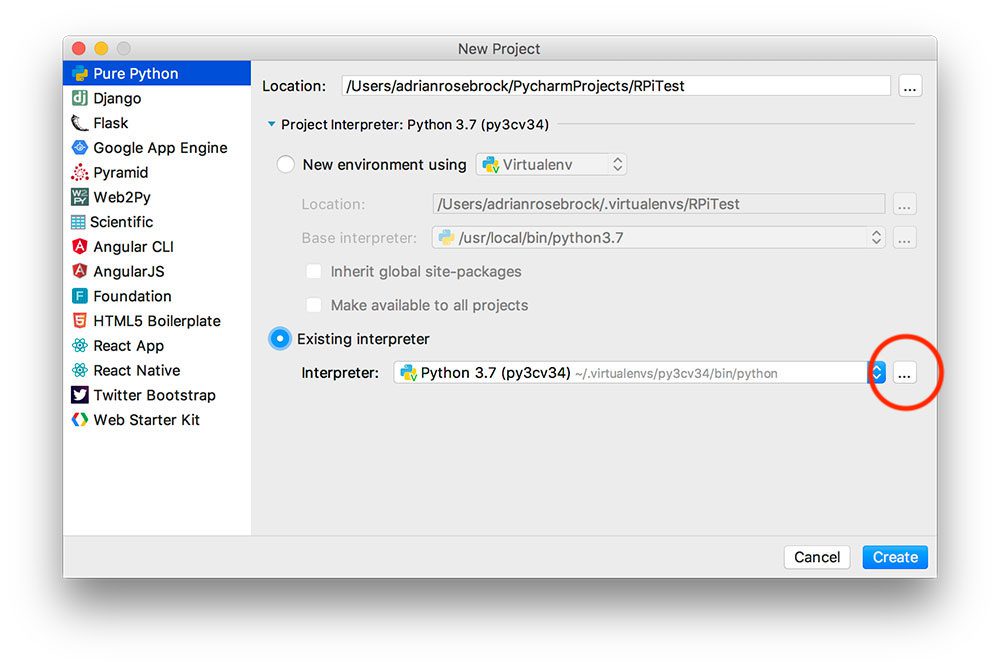Click the React App icon

click(80, 346)
